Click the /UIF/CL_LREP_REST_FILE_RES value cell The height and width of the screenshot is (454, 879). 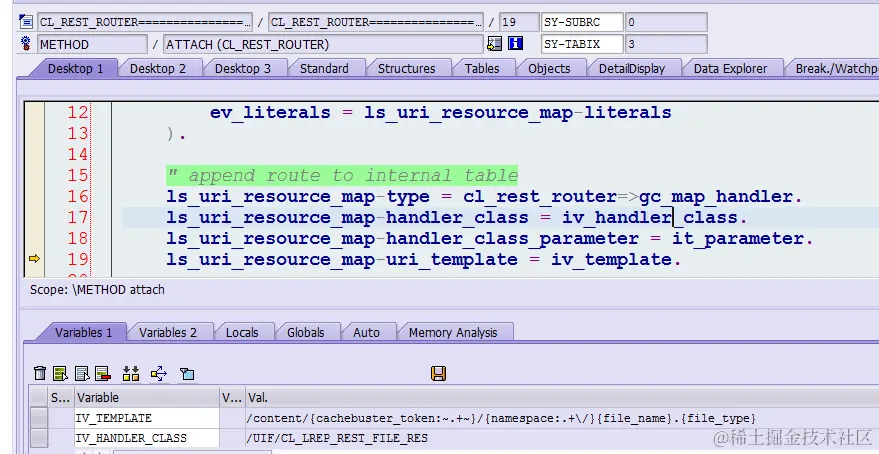pyautogui.click(x=562, y=438)
